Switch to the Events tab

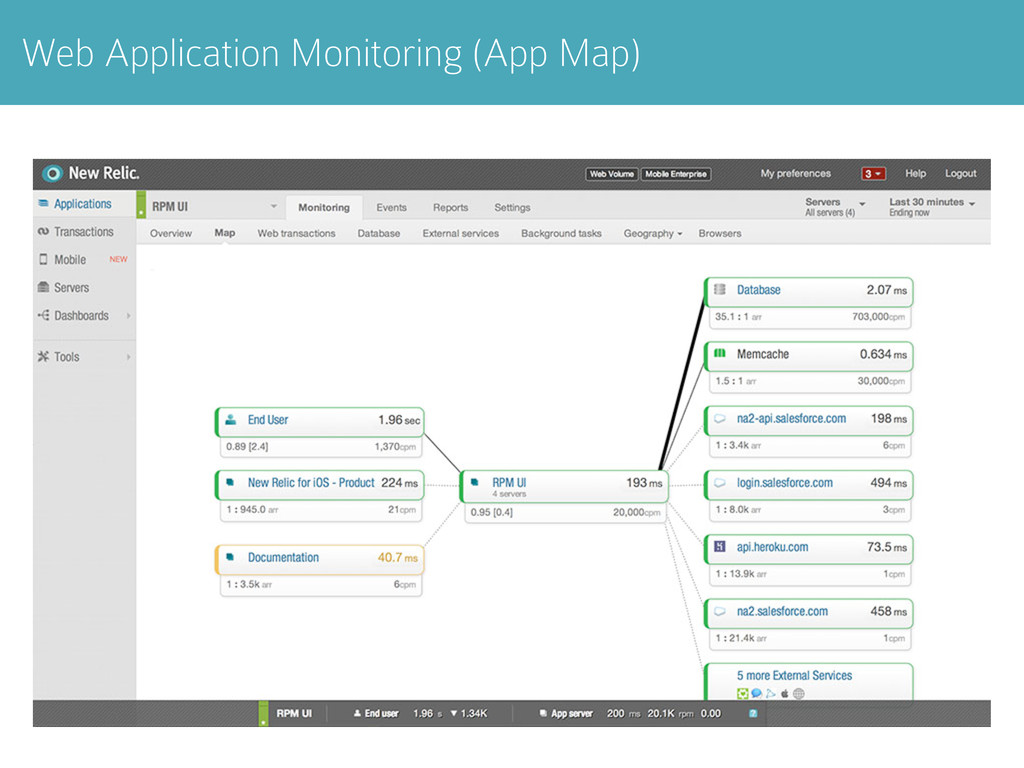pos(391,207)
